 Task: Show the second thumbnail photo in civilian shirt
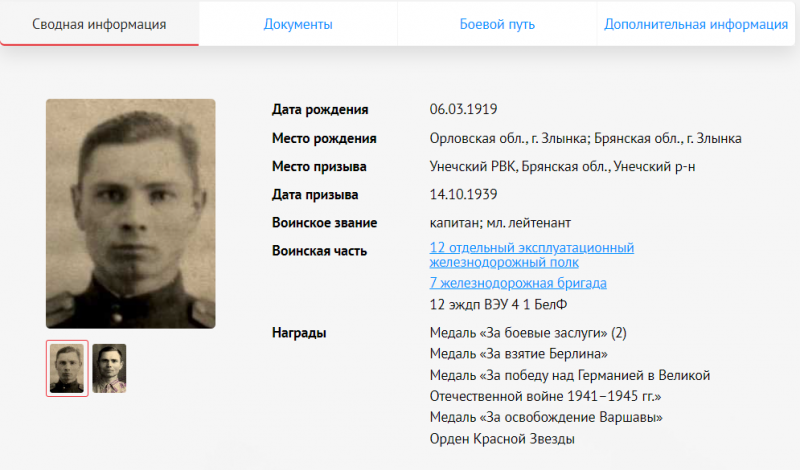tap(109, 368)
